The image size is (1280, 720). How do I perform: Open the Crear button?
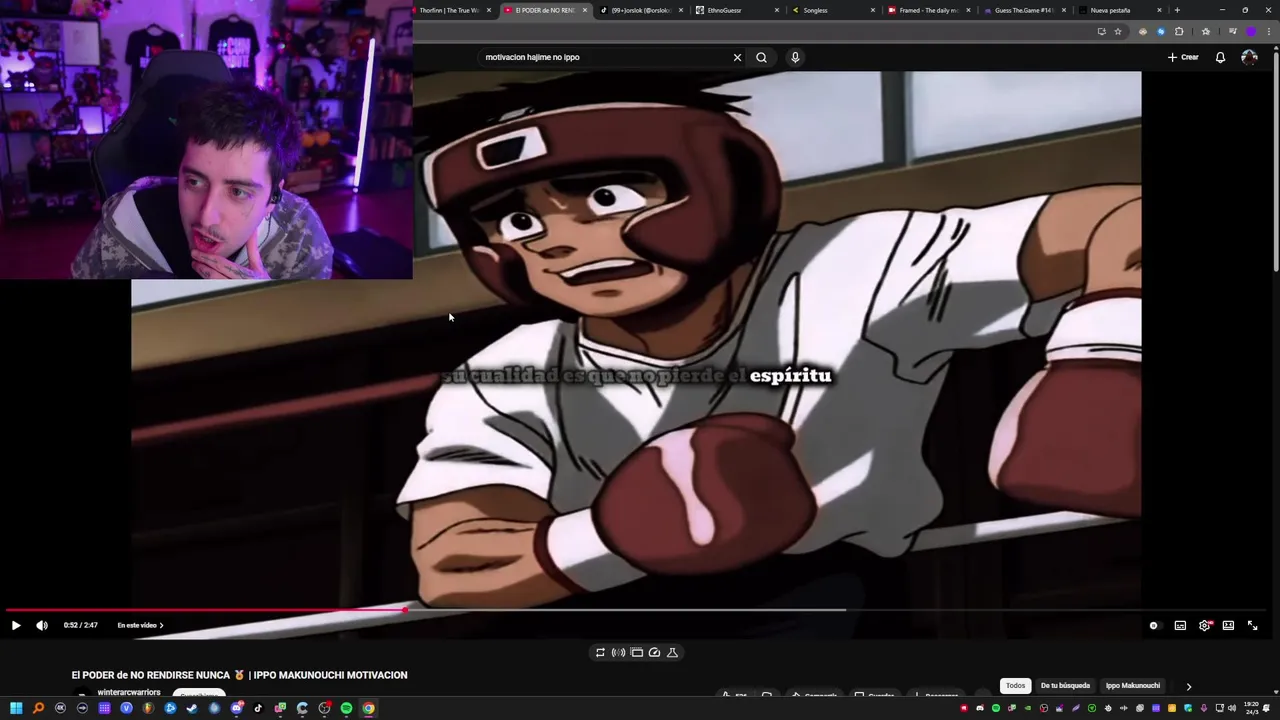pyautogui.click(x=1183, y=57)
